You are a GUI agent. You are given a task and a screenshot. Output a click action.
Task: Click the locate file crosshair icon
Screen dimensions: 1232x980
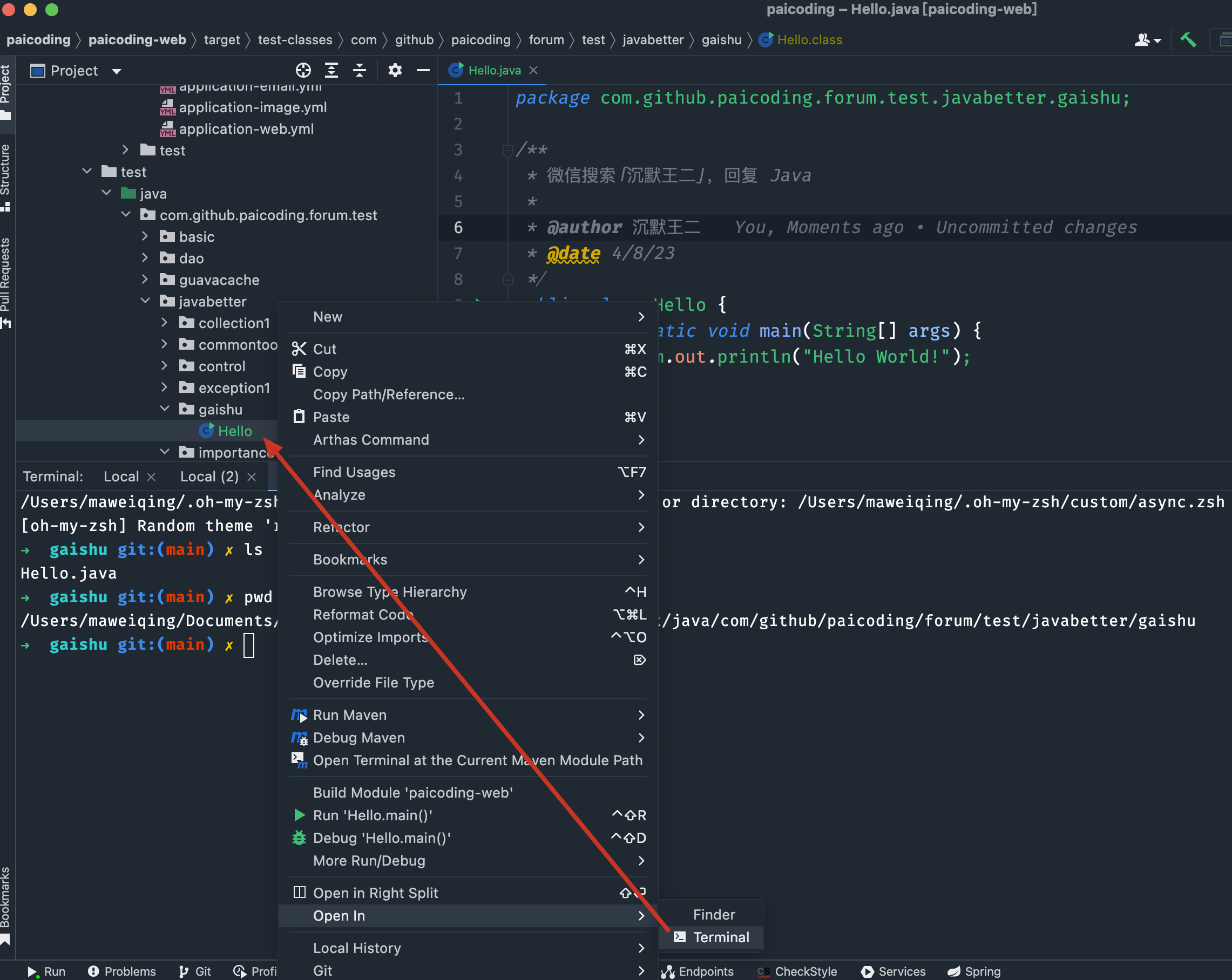click(303, 70)
